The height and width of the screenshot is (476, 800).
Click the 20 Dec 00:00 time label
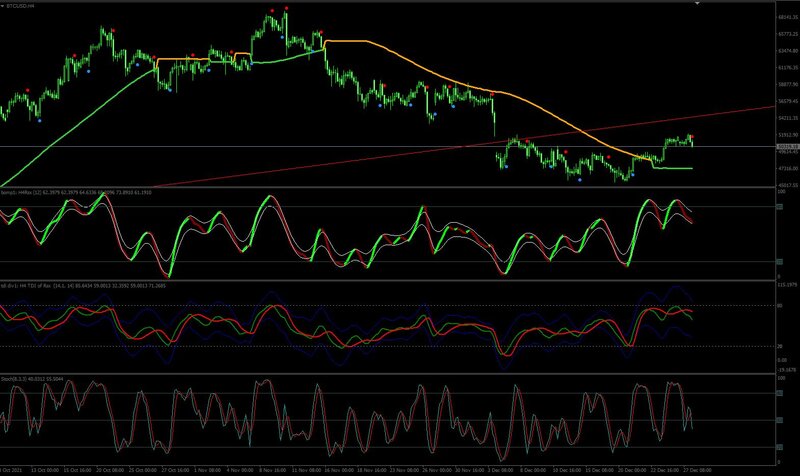coord(632,470)
